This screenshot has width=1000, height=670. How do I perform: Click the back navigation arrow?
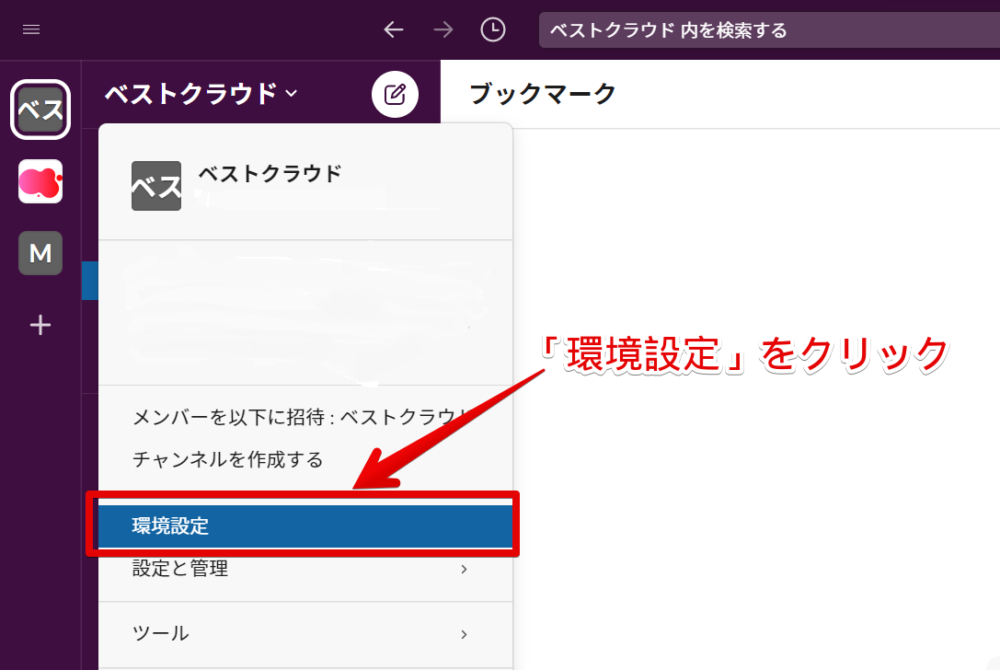click(393, 30)
